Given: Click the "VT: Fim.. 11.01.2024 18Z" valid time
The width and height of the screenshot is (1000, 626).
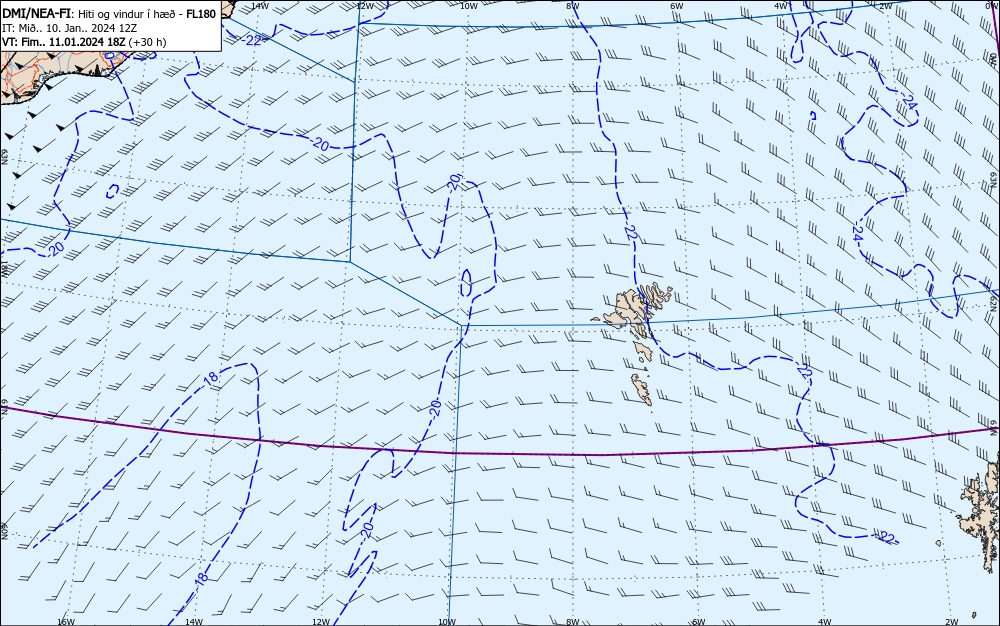Looking at the screenshot, I should (x=64, y=42).
